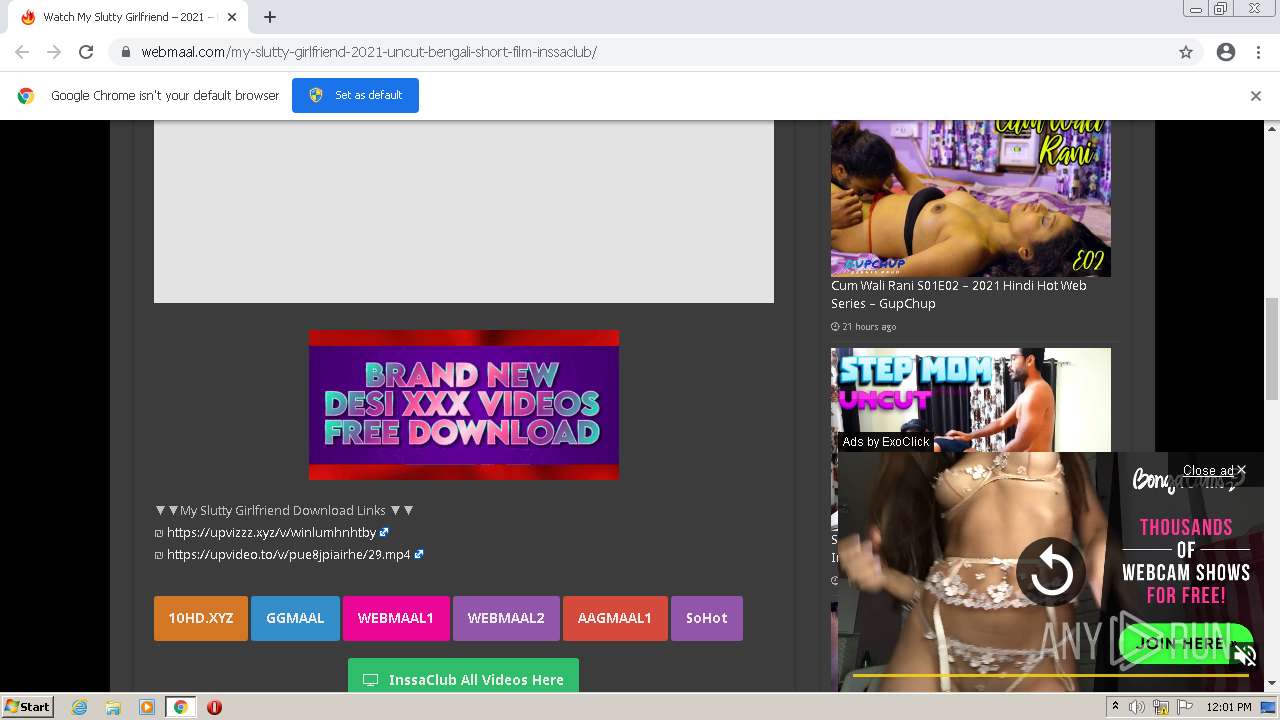Image resolution: width=1280 pixels, height=720 pixels.
Task: Set Chrome as default browser
Action: (355, 95)
